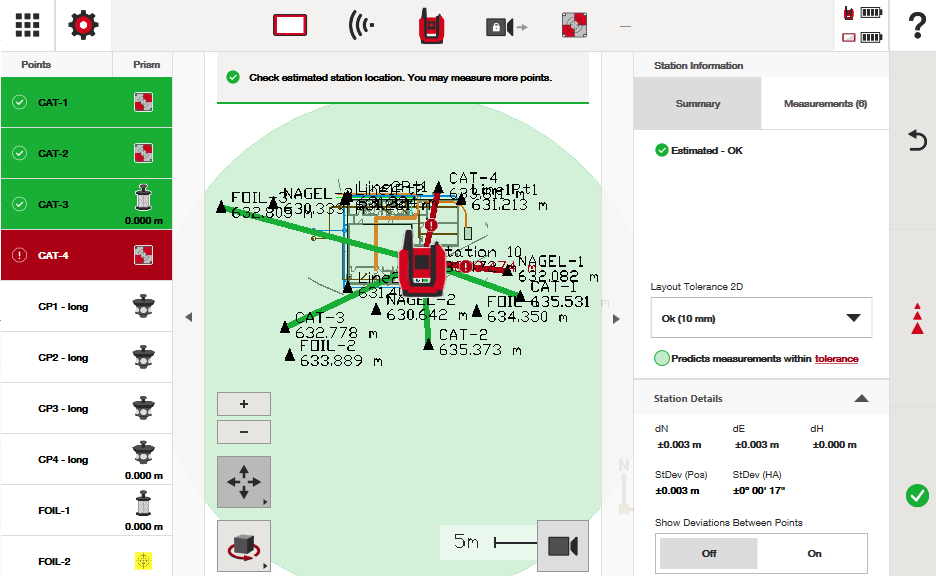Open the Layout Tolerance 2D dropdown

point(761,318)
